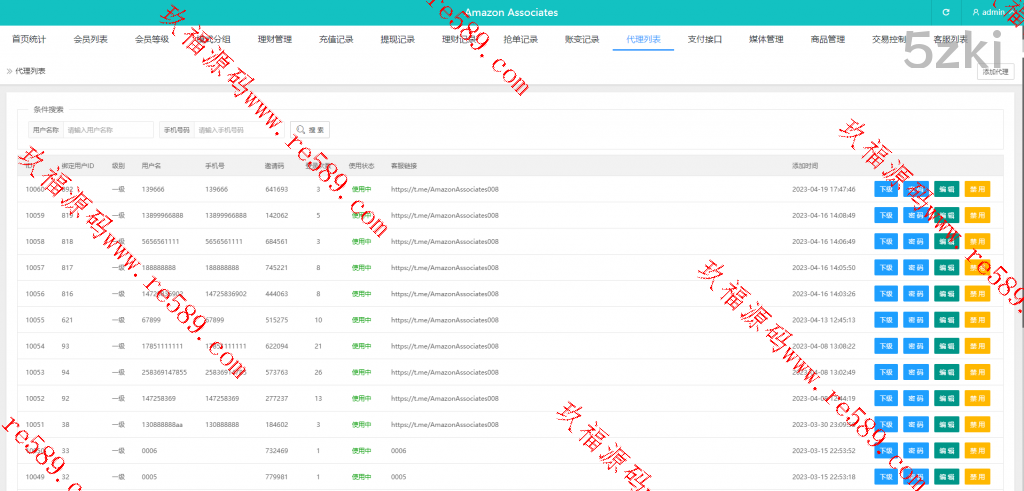The height and width of the screenshot is (491, 1024).
Task: Click the 添加代理 button
Action: pos(995,72)
